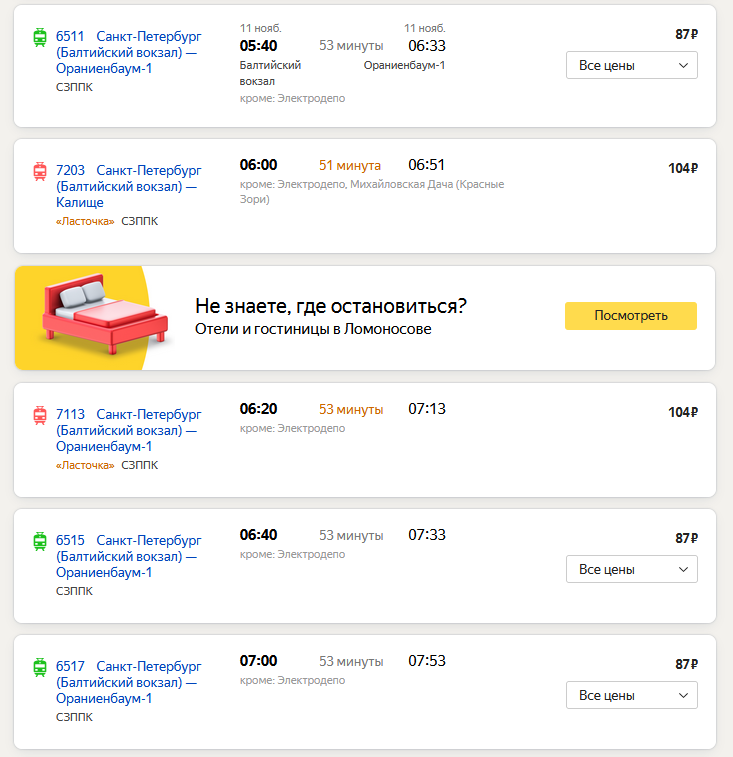Open train 6515 route link

[x=128, y=556]
